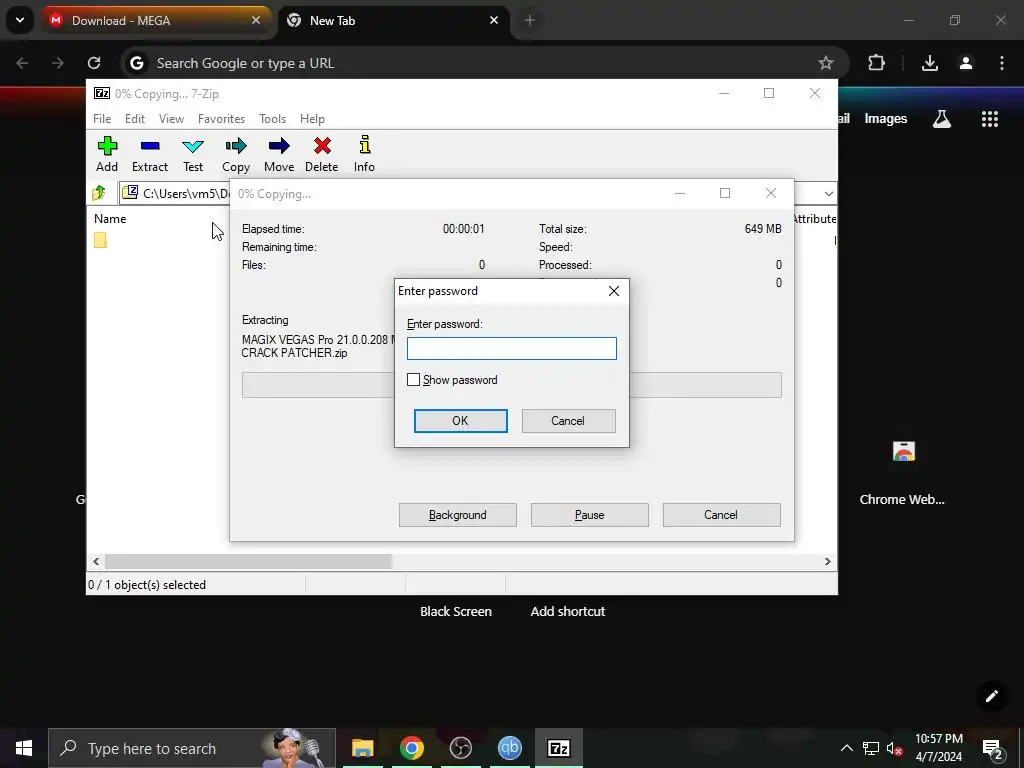Click the extraction progress bar
This screenshot has width=1024, height=768.
pyautogui.click(x=511, y=385)
